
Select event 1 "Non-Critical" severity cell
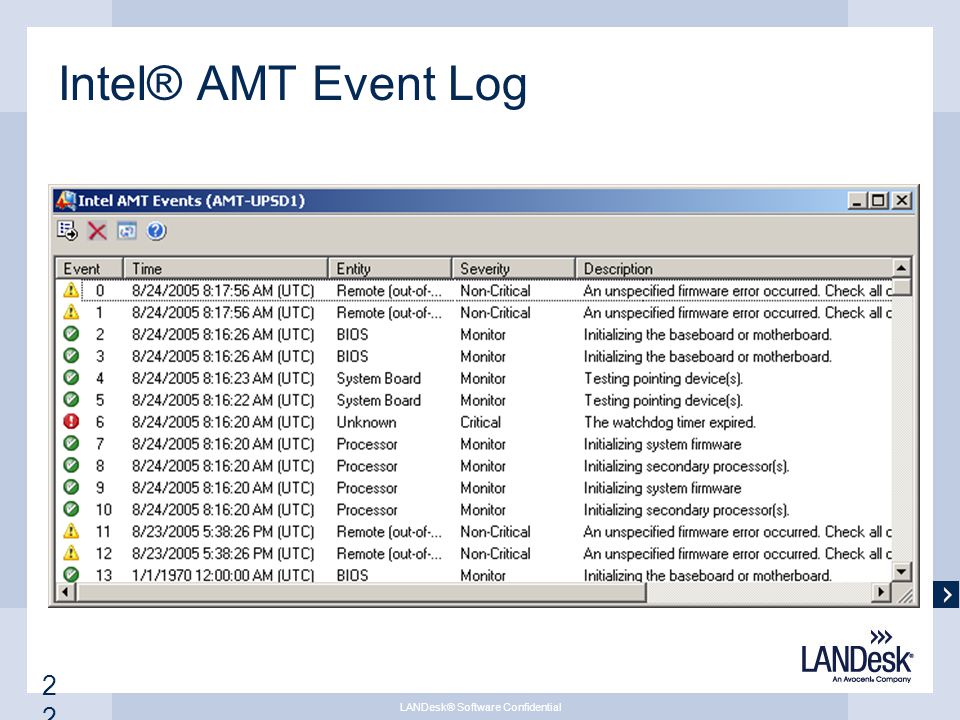click(x=495, y=313)
